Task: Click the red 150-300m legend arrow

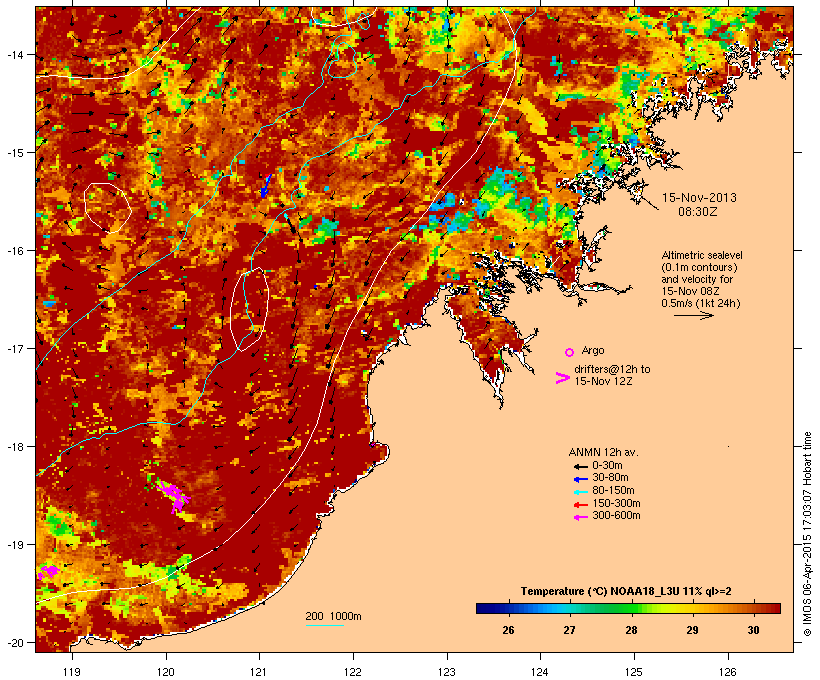Action: click(x=581, y=505)
